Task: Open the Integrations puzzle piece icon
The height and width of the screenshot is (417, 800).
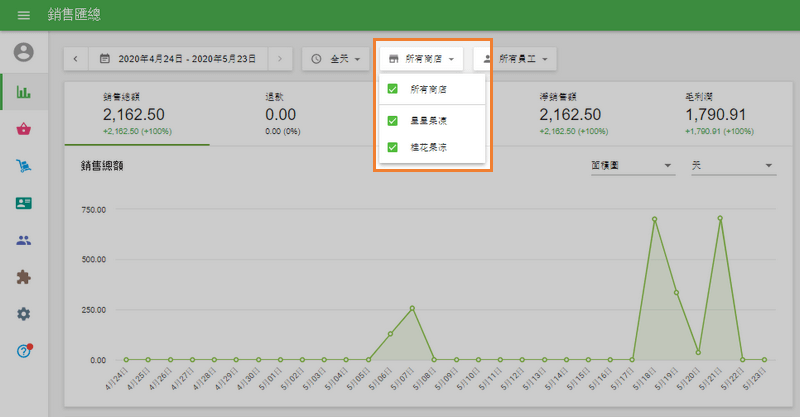Action: pos(24,277)
